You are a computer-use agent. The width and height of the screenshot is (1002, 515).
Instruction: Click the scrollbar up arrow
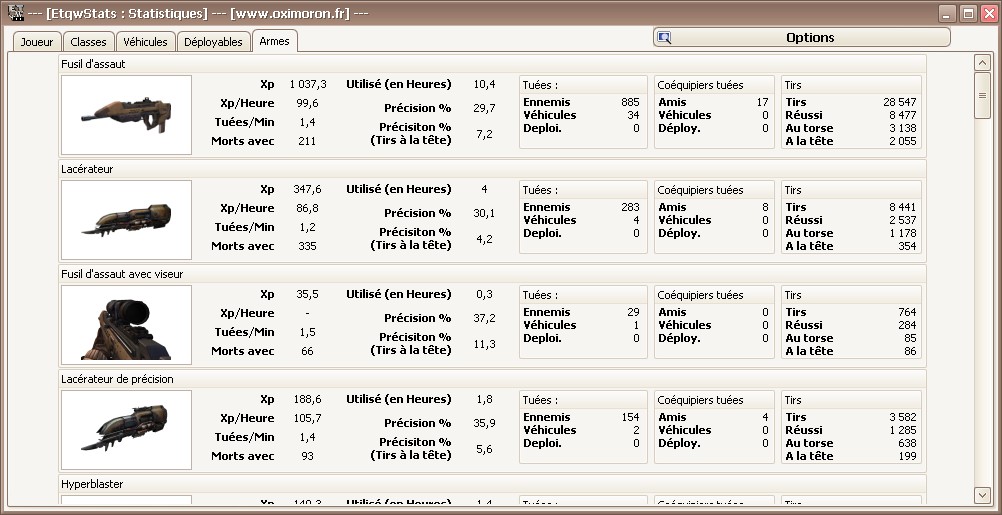point(982,63)
